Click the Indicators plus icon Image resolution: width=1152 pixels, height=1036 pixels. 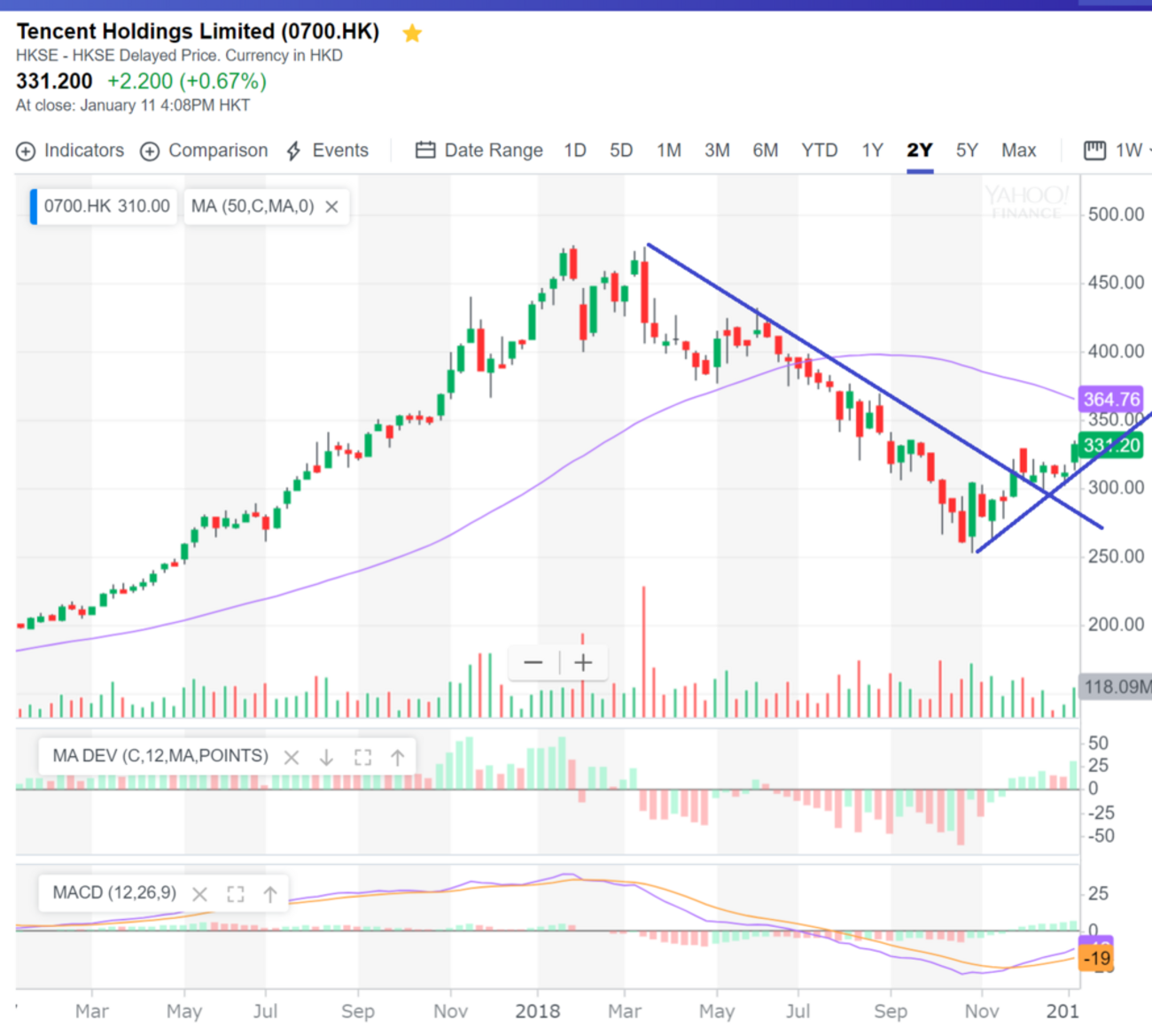26,152
